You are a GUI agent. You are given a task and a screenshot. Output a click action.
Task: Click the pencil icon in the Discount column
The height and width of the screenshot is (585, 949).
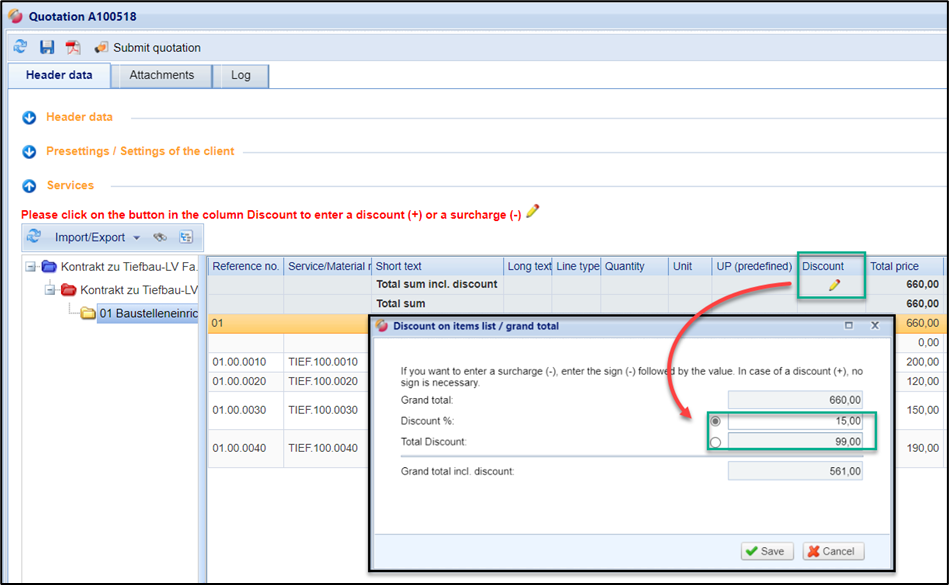[833, 285]
